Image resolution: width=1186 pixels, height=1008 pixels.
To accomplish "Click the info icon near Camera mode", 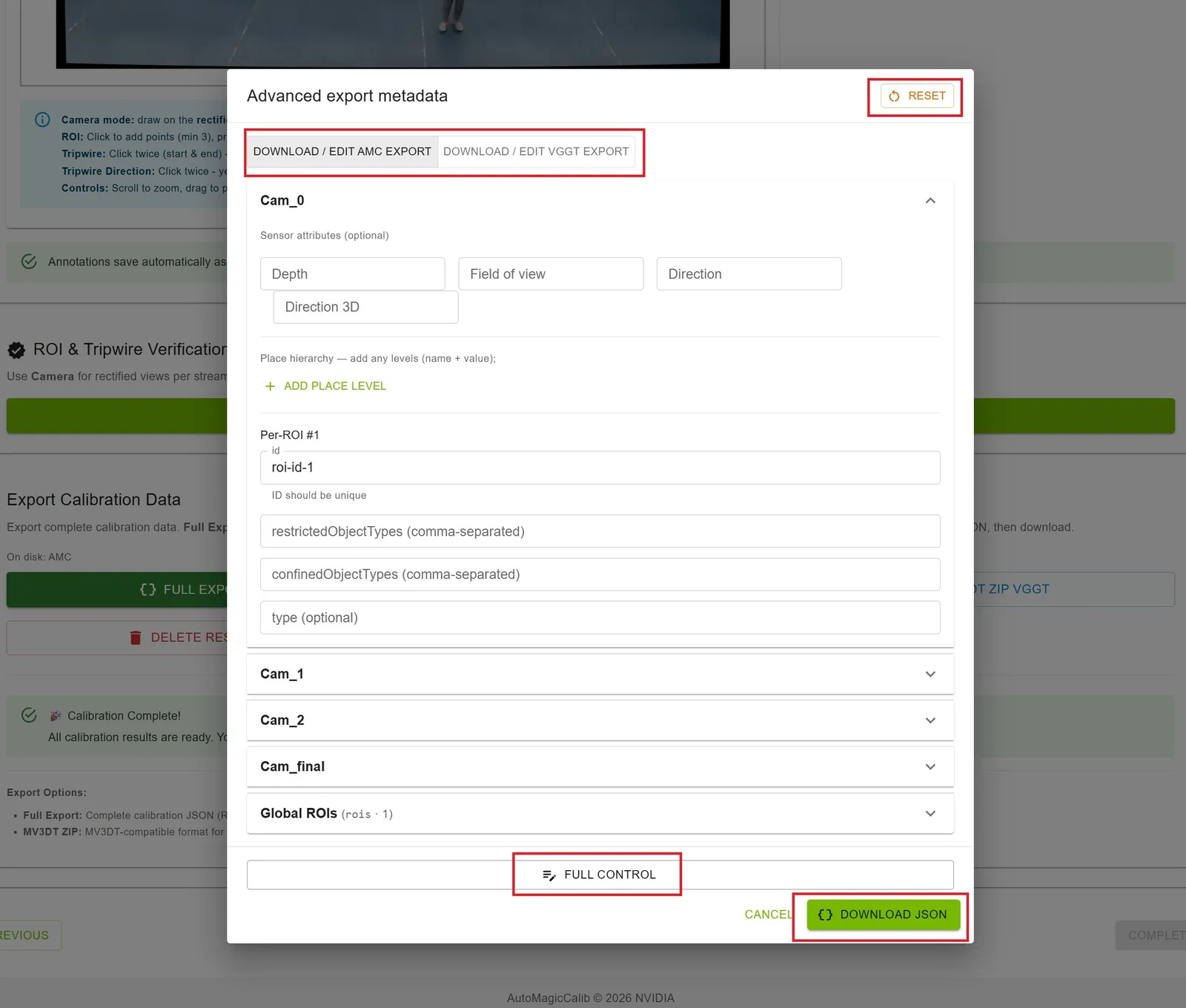I will point(43,119).
